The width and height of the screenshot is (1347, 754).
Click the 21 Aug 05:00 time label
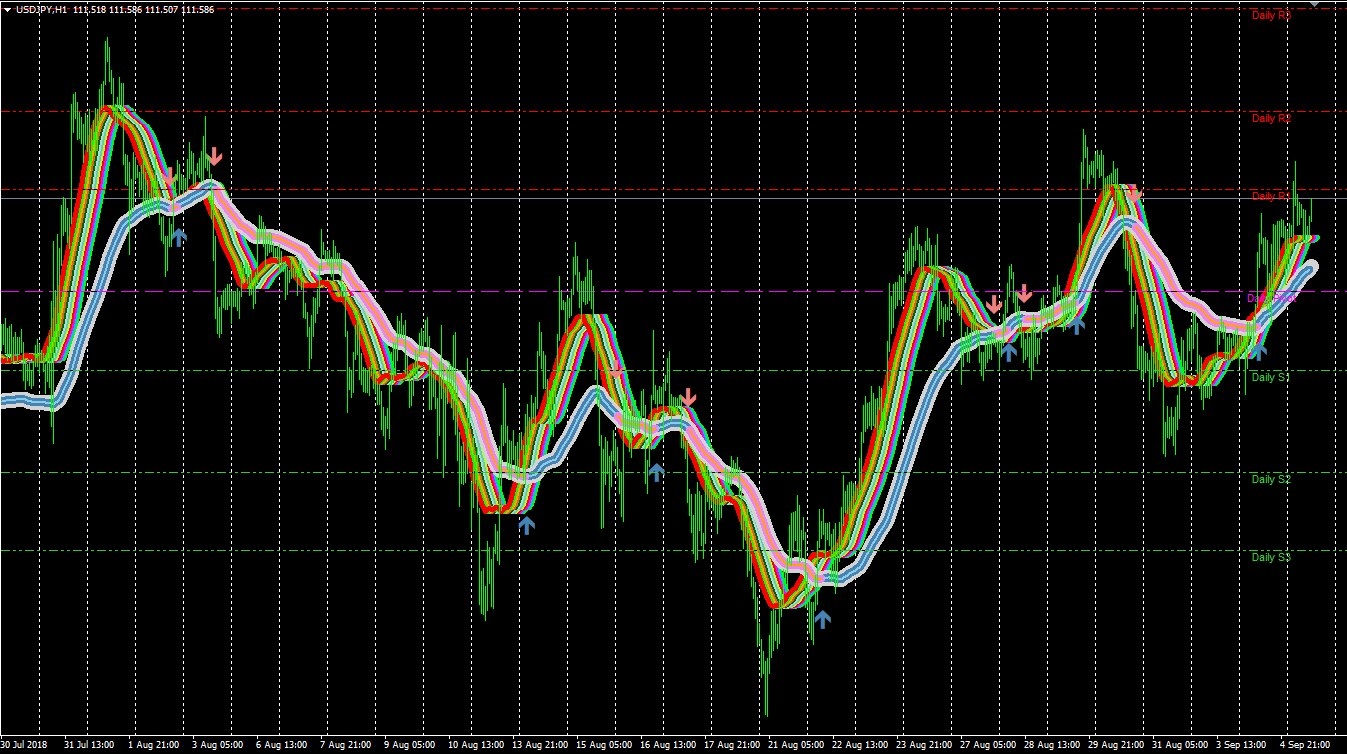click(x=796, y=745)
